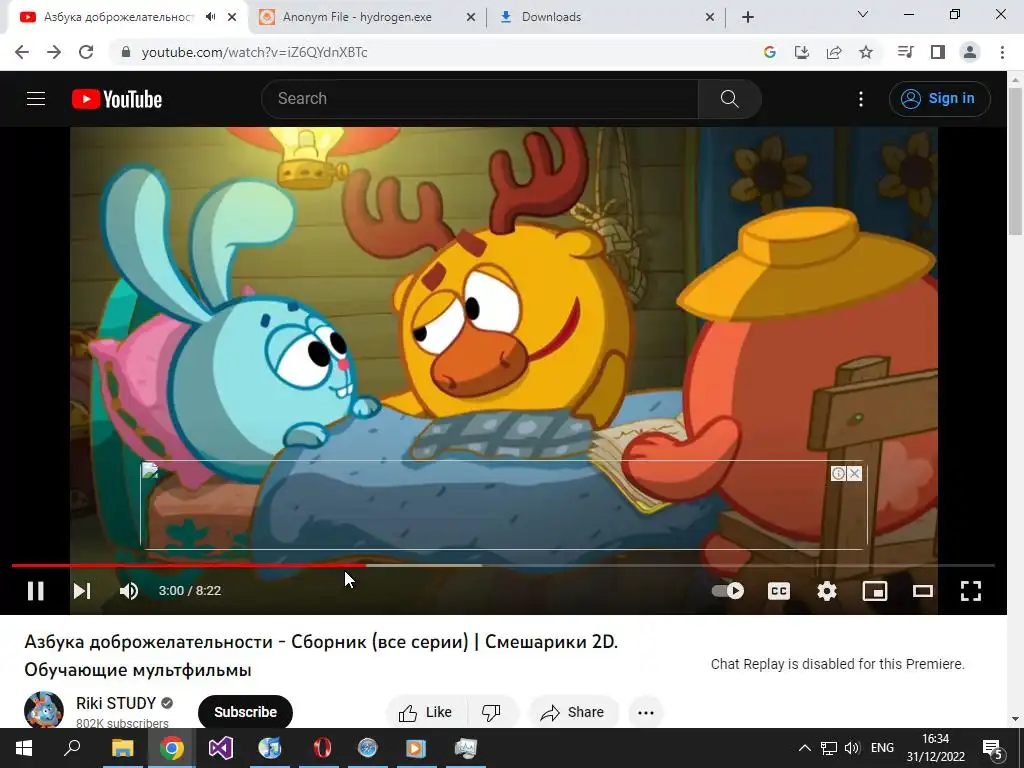Screen dimensions: 1024x768
Task: Close the Anonym File tab
Action: (470, 18)
